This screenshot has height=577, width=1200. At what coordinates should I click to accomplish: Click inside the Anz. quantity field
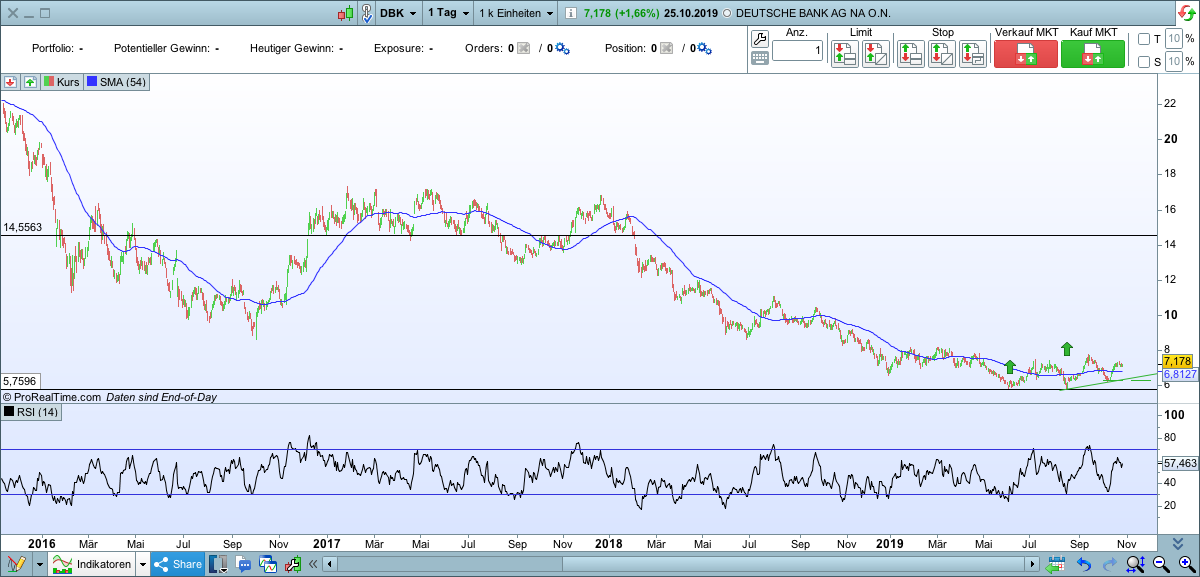tap(797, 51)
